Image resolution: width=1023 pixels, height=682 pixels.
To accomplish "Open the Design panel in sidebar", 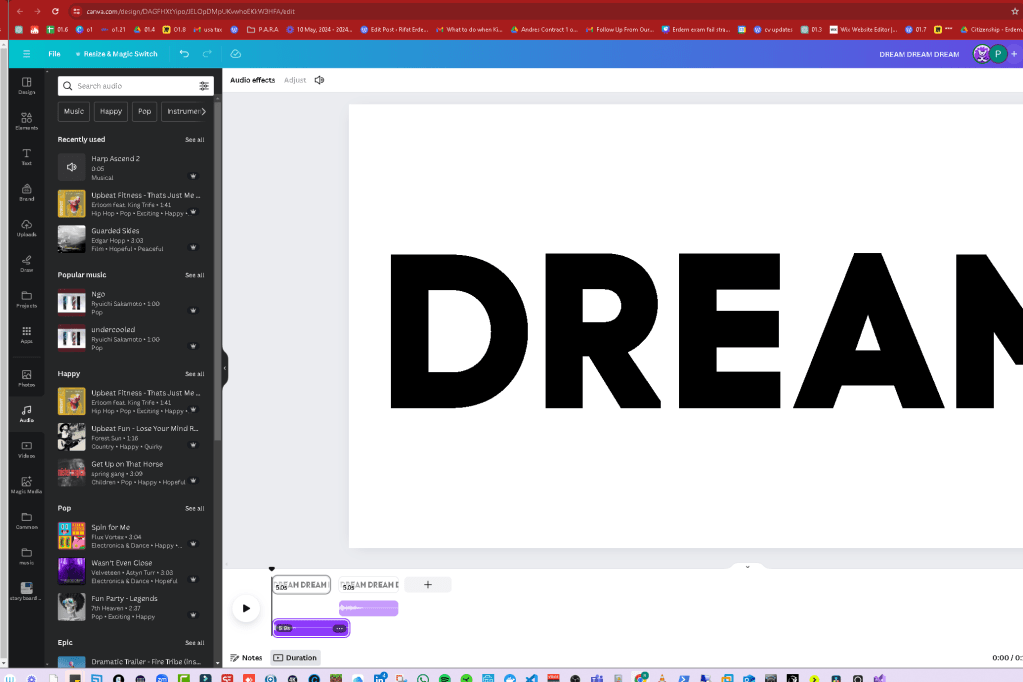I will (x=26, y=85).
